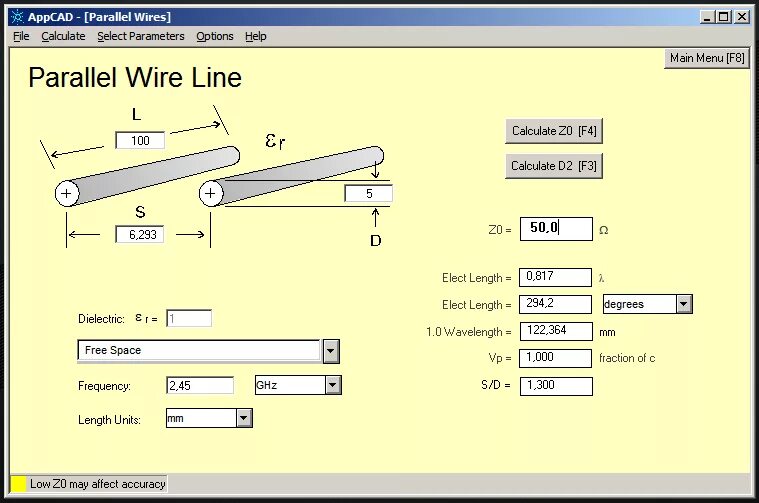Expand the GHz frequency unit dropdown arrow

(x=333, y=385)
